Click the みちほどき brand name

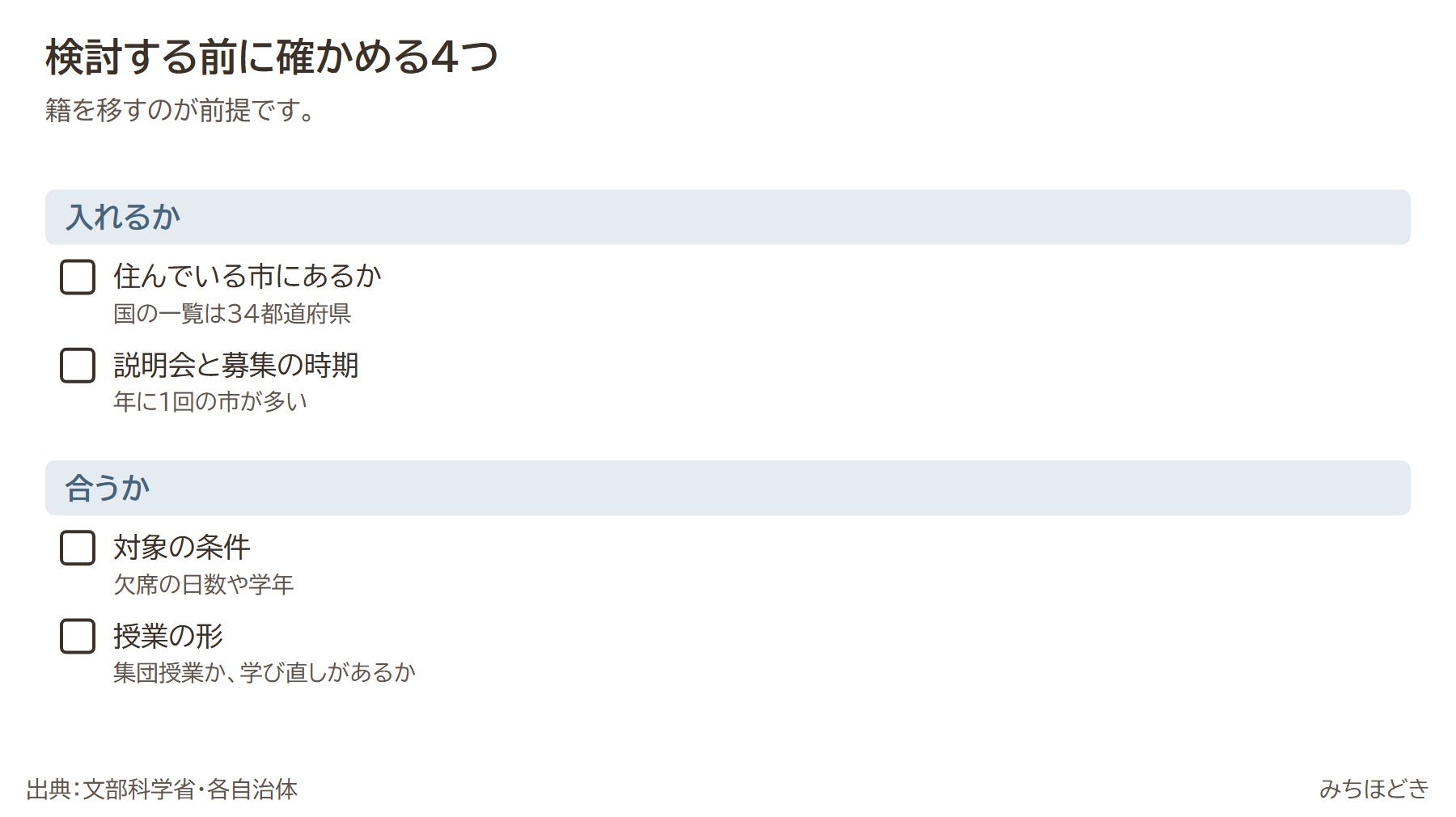[1374, 789]
